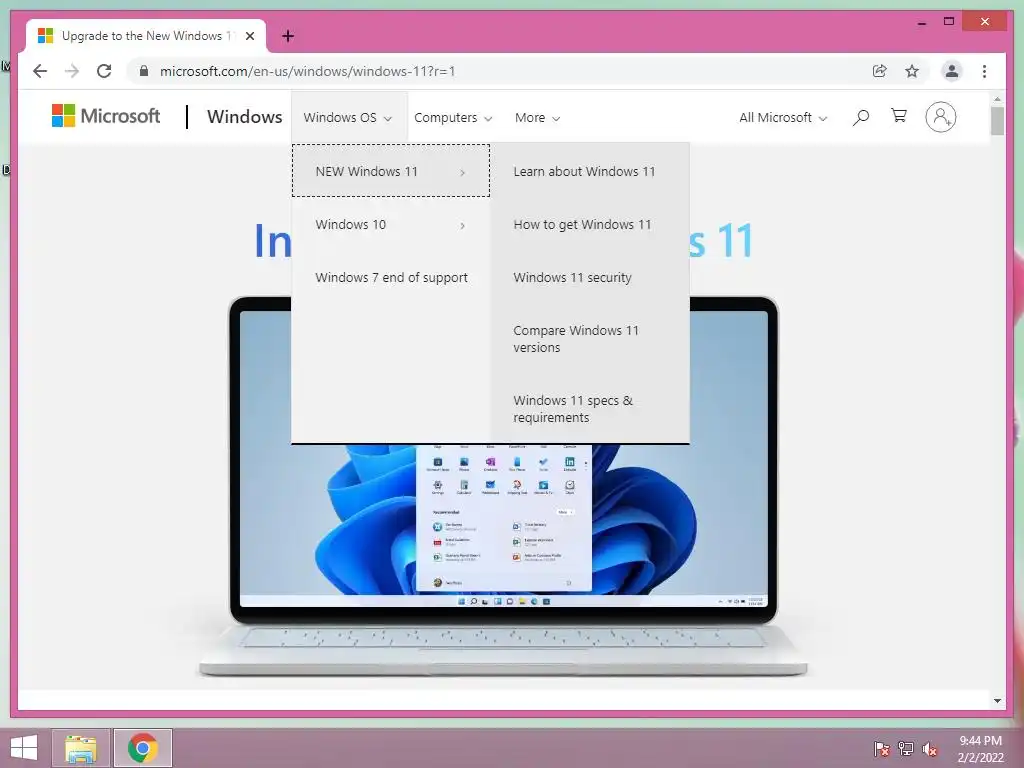Click Action Center flag tray icon
Screen dimensions: 1024x768
881,748
